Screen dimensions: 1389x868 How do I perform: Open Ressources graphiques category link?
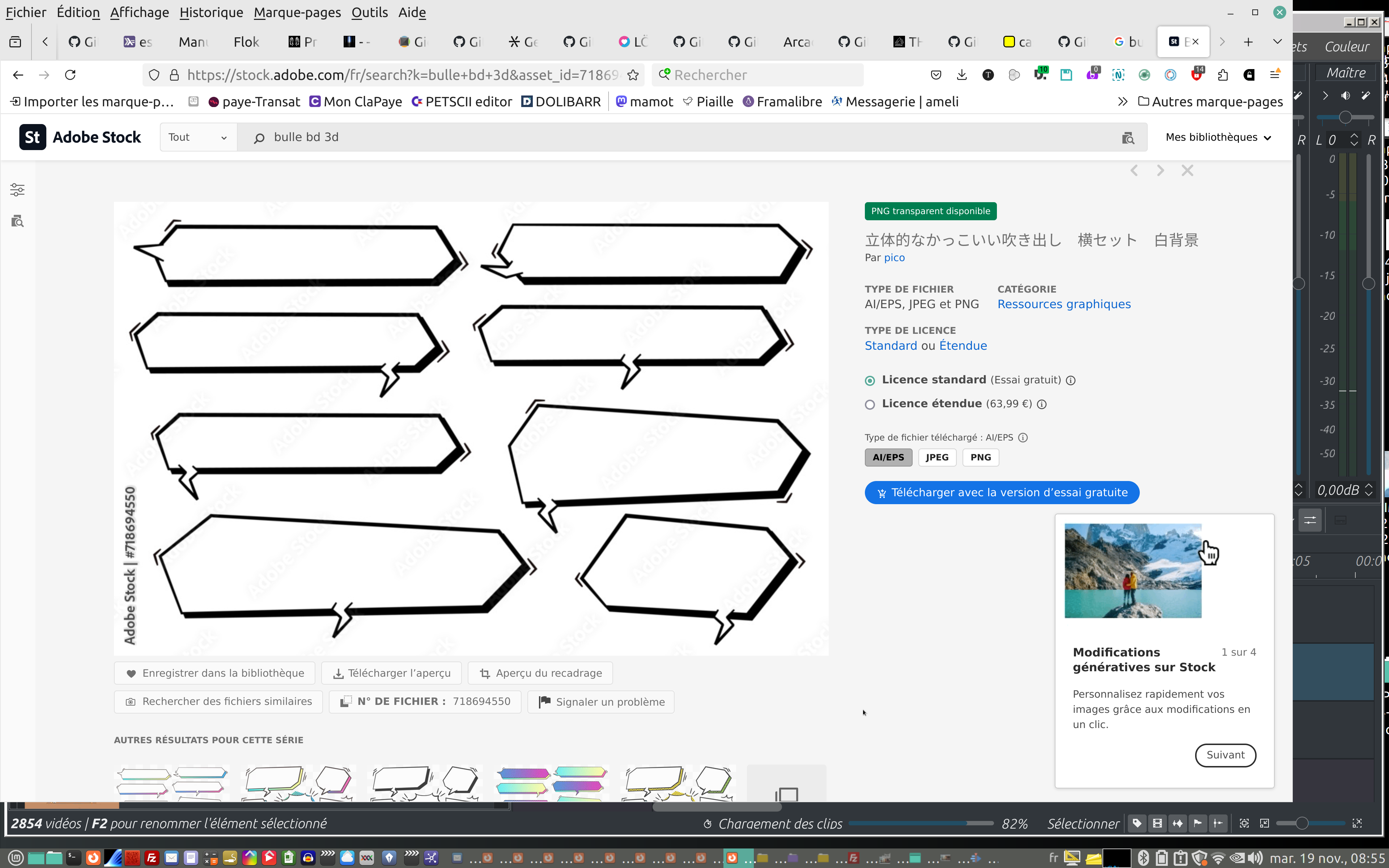(1063, 304)
